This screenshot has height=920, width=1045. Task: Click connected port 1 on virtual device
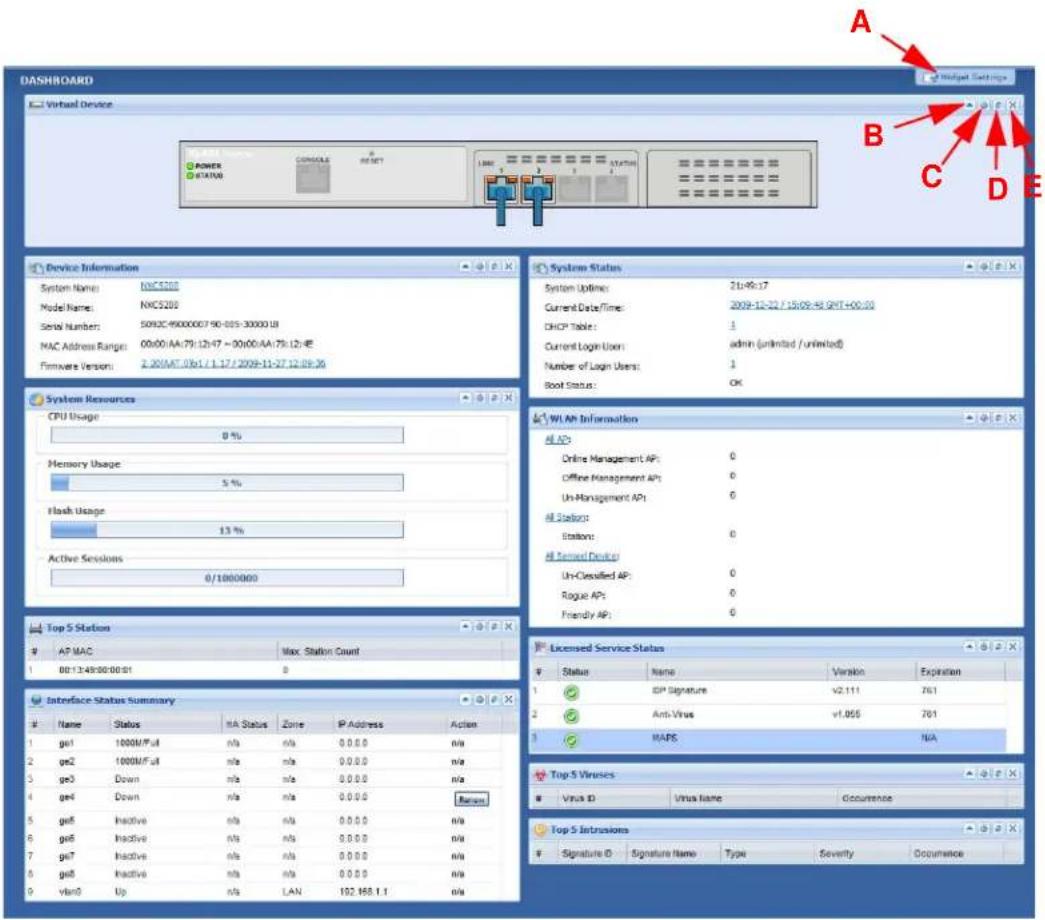coord(501,190)
